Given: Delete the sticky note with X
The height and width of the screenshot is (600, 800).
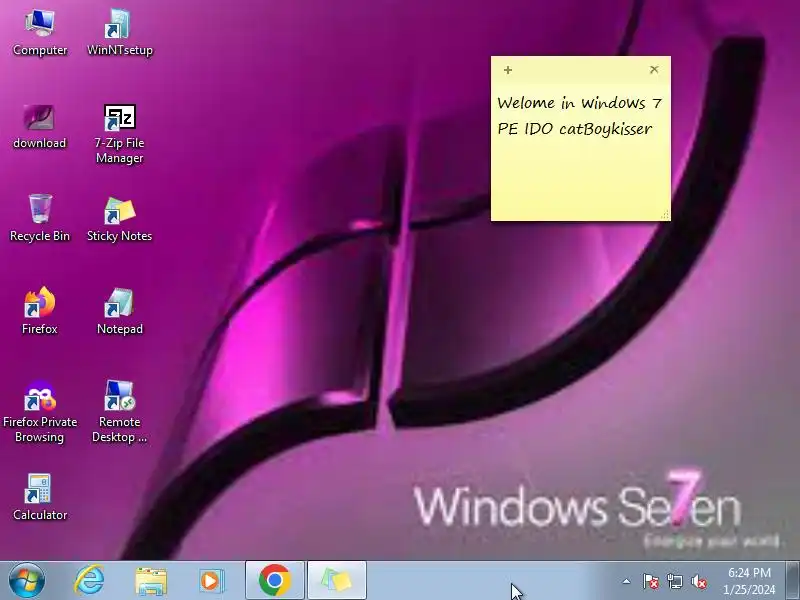Looking at the screenshot, I should (x=654, y=69).
